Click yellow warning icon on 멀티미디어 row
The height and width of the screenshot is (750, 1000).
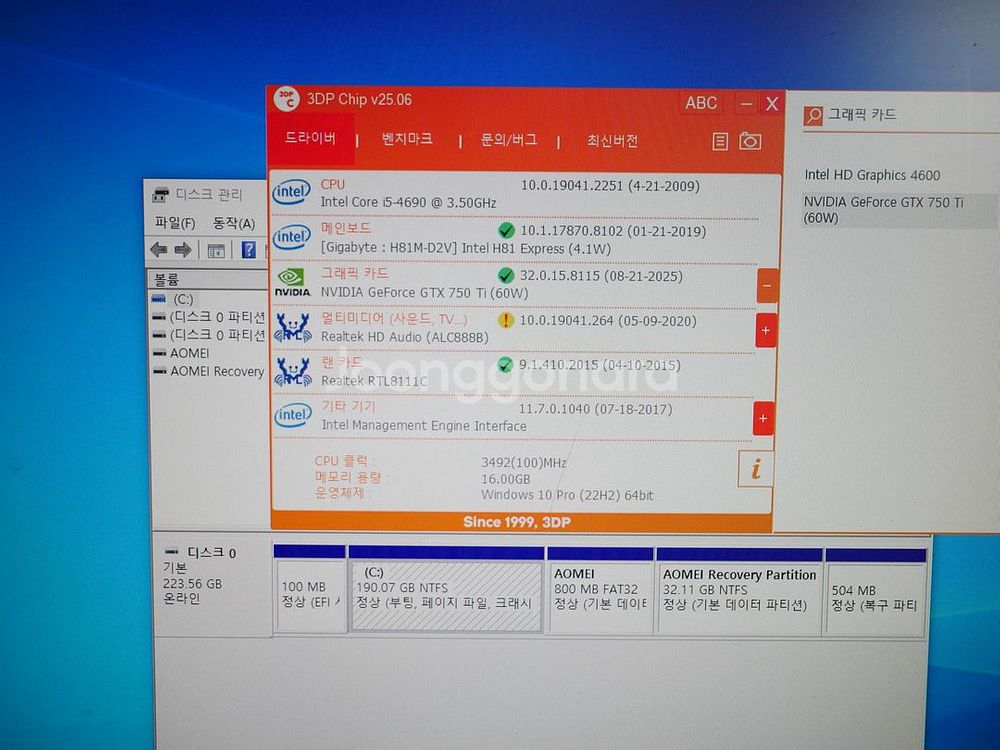tap(506, 320)
